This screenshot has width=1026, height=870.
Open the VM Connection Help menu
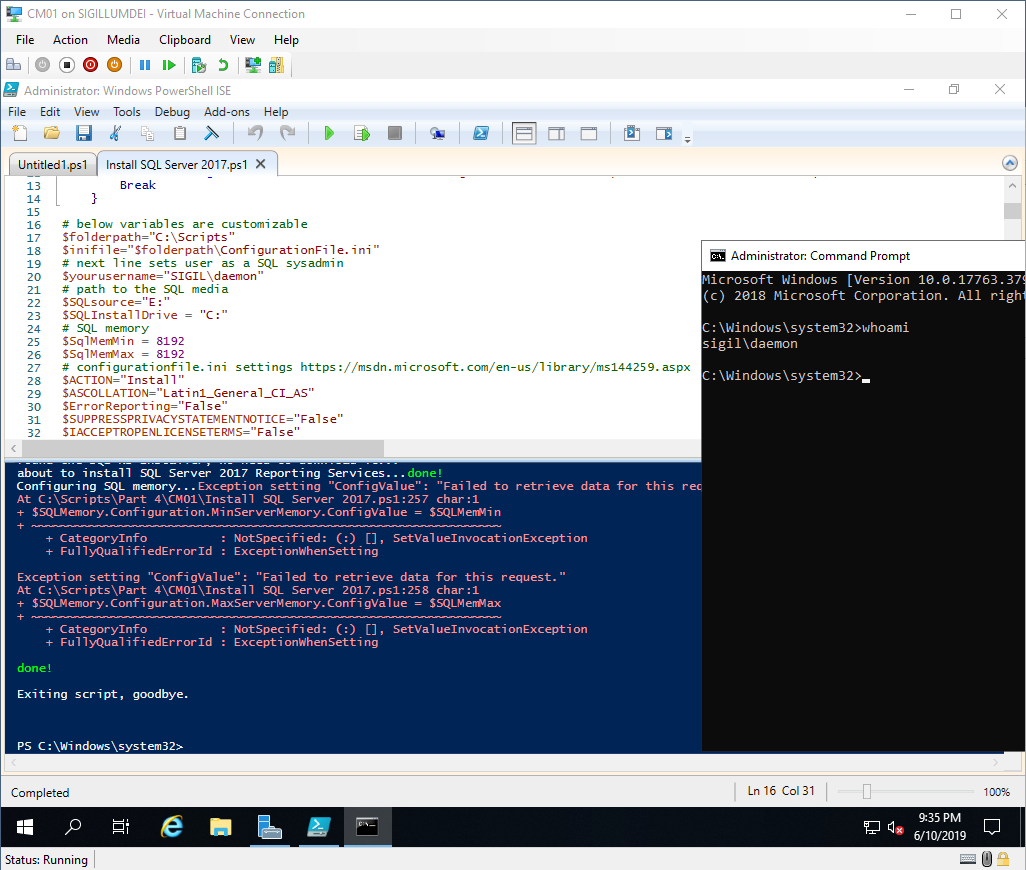(286, 40)
